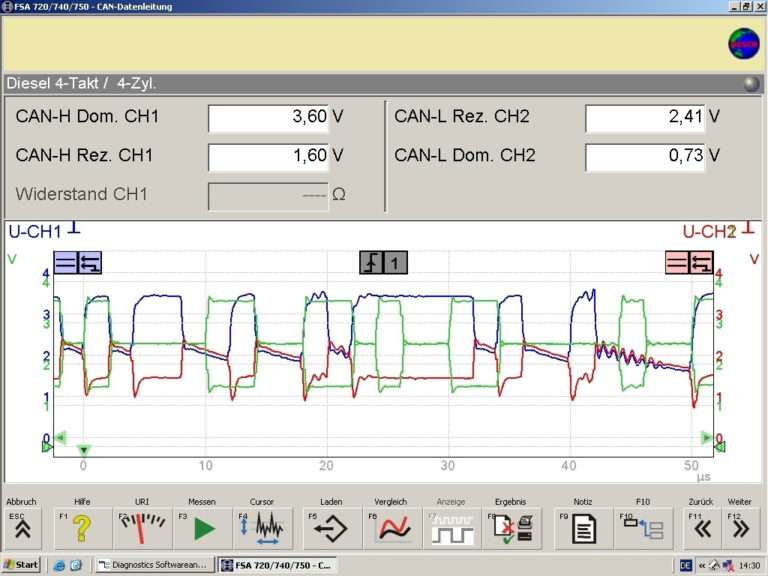Open the Windows Start menu
The width and height of the screenshot is (768, 576).
[21, 565]
